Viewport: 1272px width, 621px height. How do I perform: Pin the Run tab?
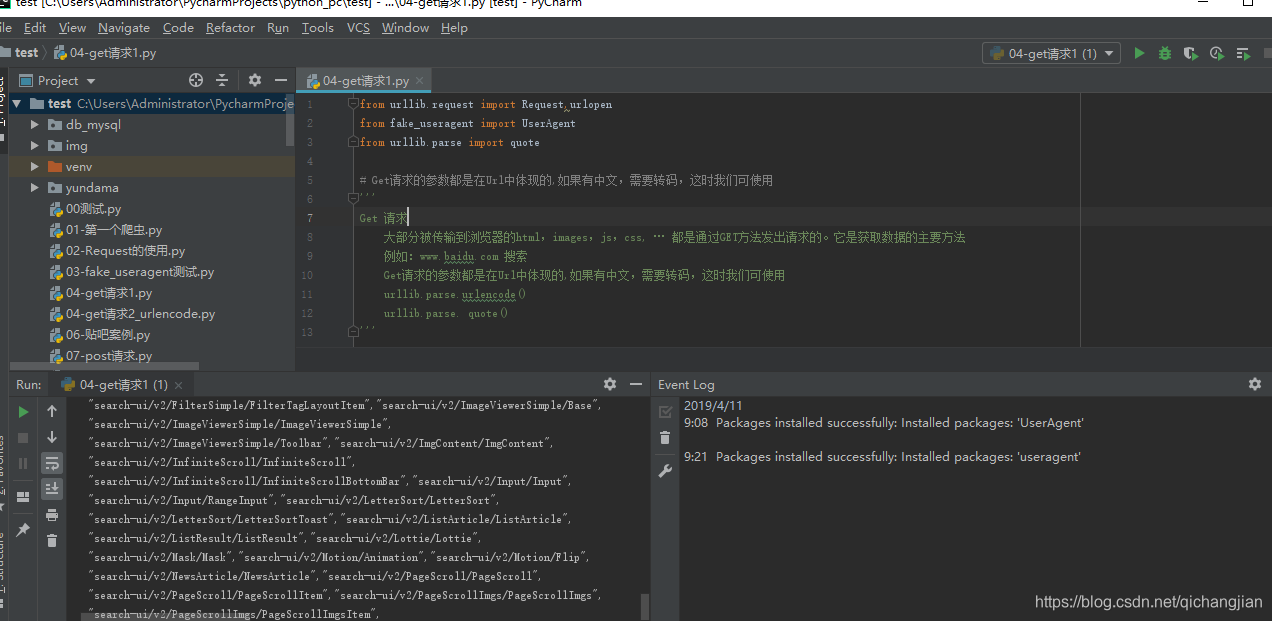tap(23, 529)
